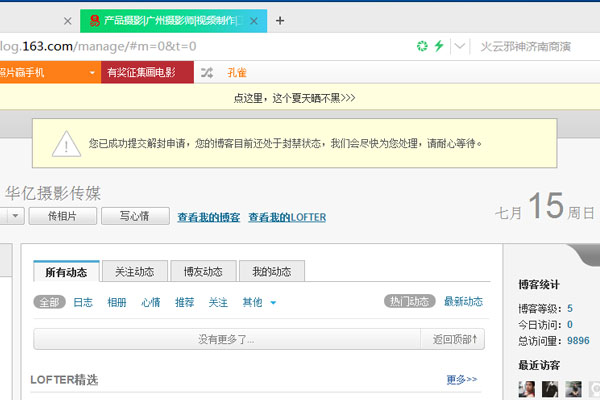Open the 查看我的博客 link
Image resolution: width=600 pixels, height=400 pixels.
coord(208,217)
